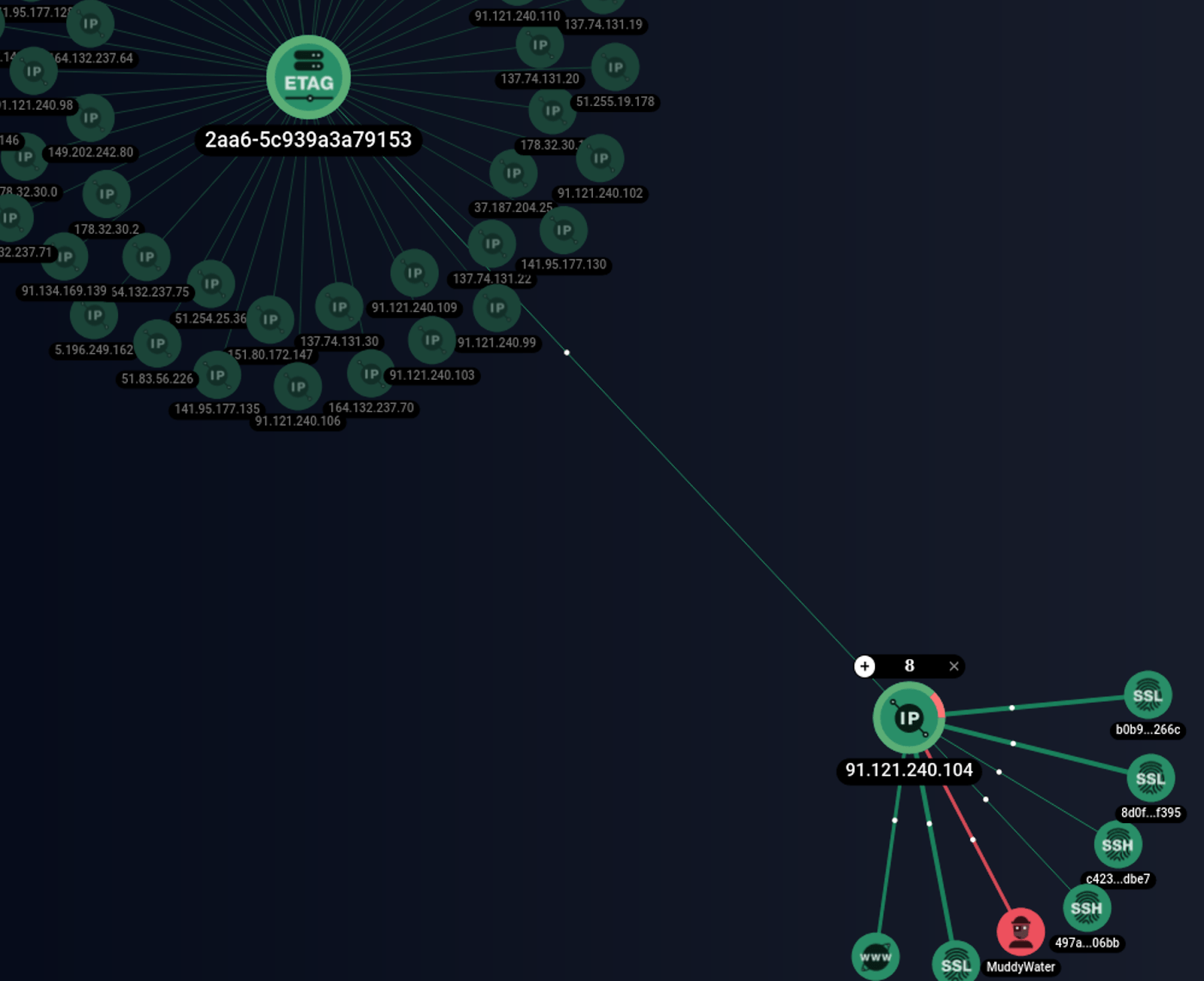Select the IP node 91.121.240.104
The image size is (1204, 981).
909,718
